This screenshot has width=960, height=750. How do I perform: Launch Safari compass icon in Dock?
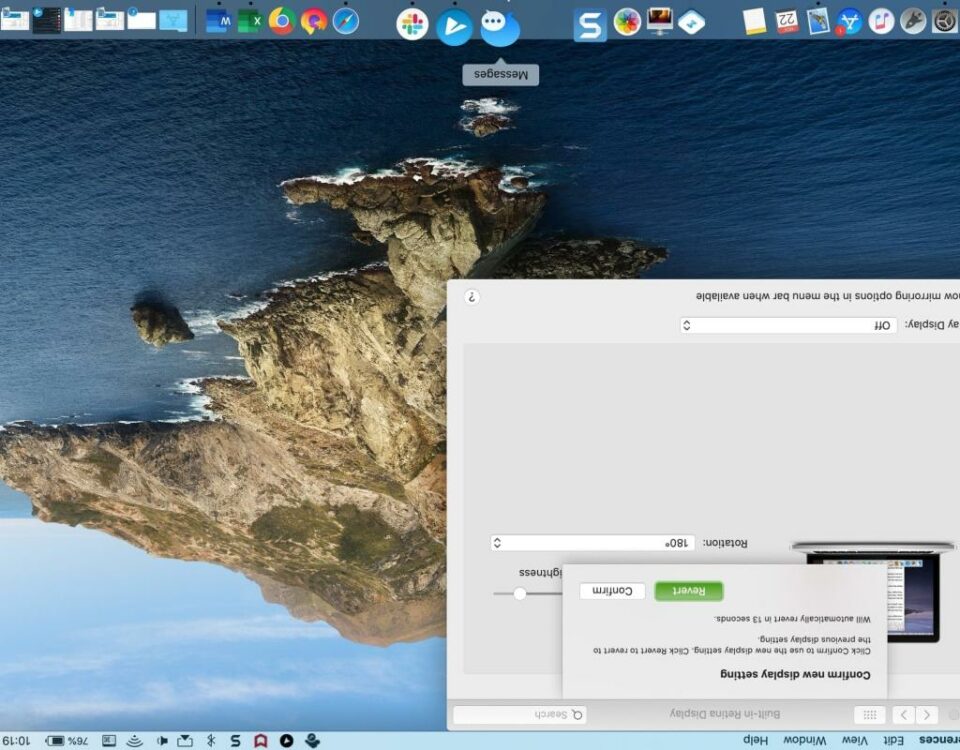(346, 21)
